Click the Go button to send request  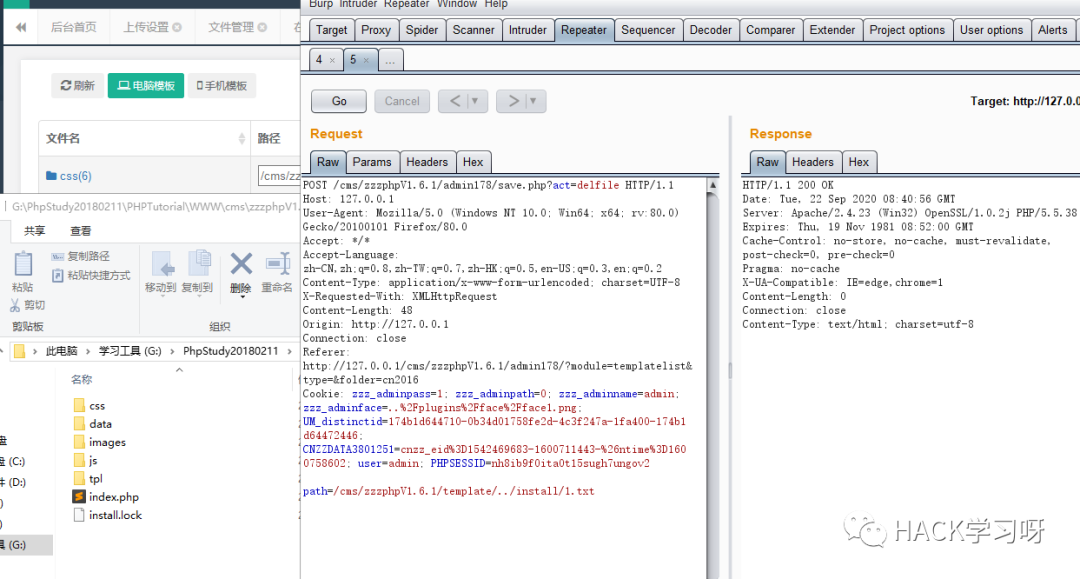pos(339,101)
